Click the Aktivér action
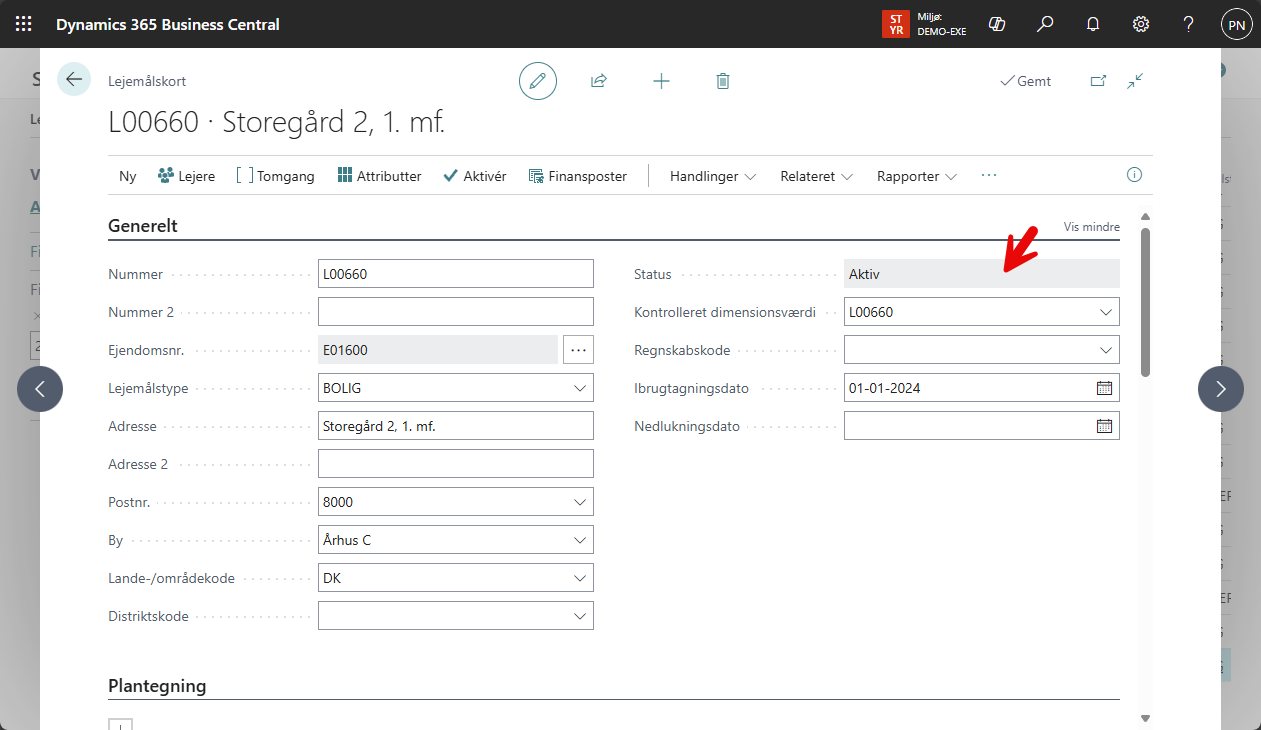Screen dimensions: 1261x730 pos(475,176)
